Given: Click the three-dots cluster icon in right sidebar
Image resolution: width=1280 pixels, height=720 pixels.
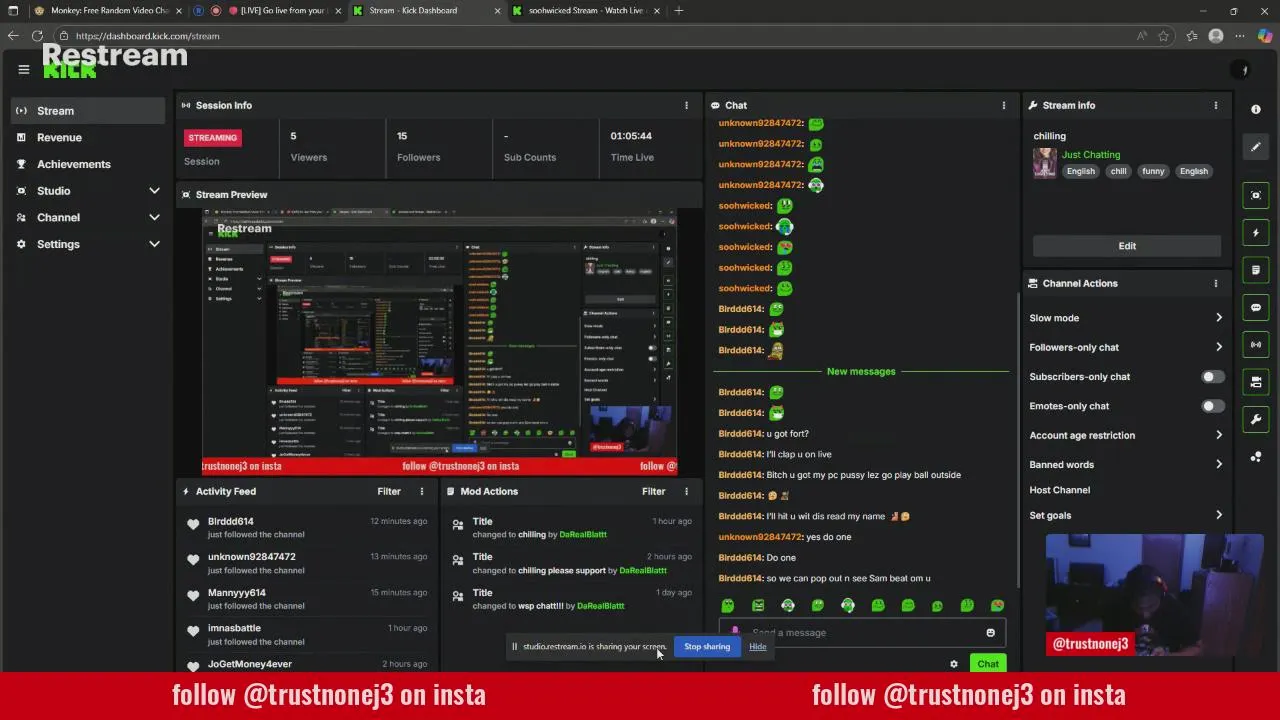Looking at the screenshot, I should (x=1256, y=457).
